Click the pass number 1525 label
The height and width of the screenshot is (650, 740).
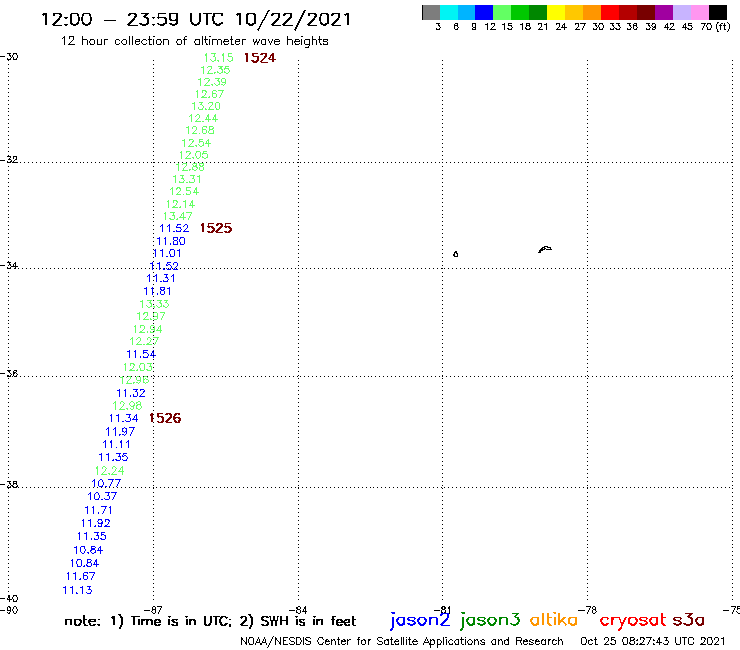(x=216, y=228)
